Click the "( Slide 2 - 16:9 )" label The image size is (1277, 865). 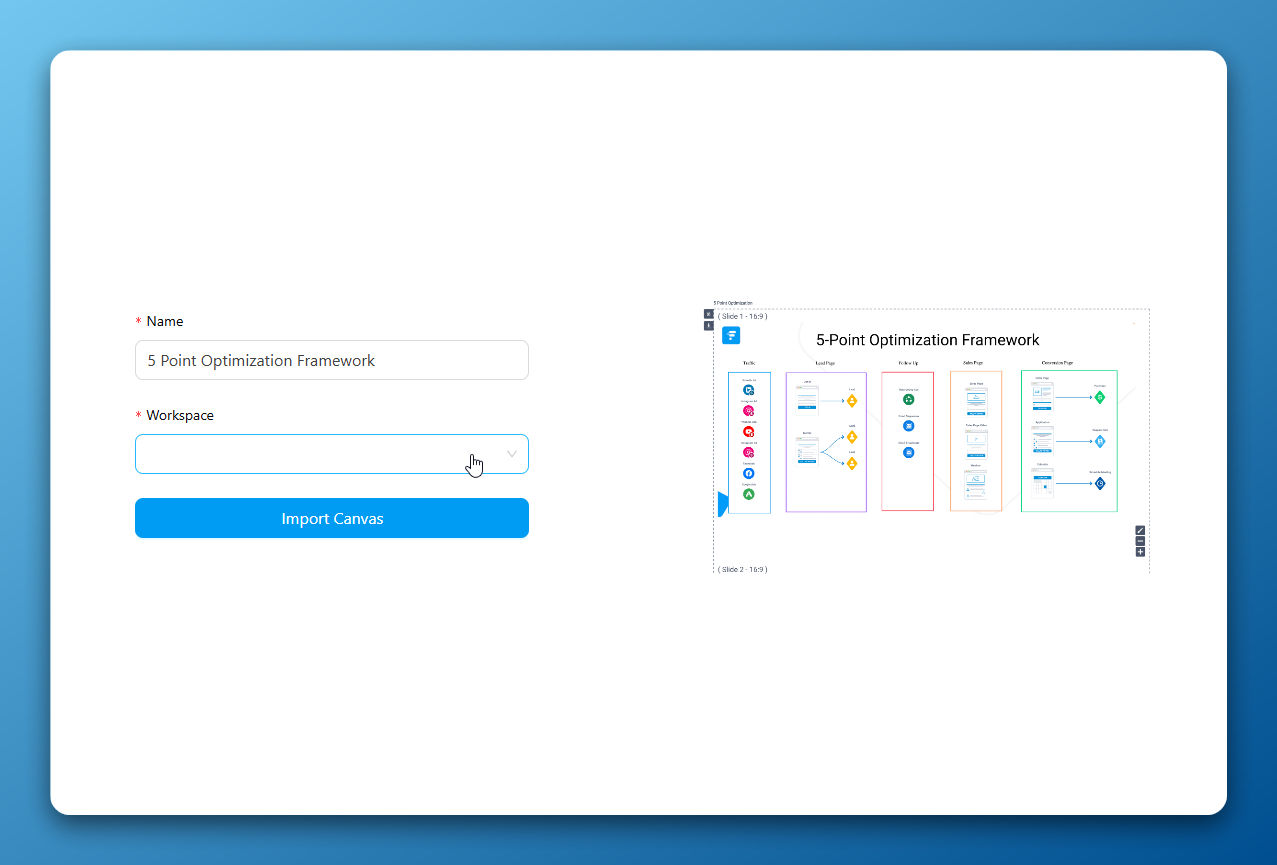click(x=743, y=569)
